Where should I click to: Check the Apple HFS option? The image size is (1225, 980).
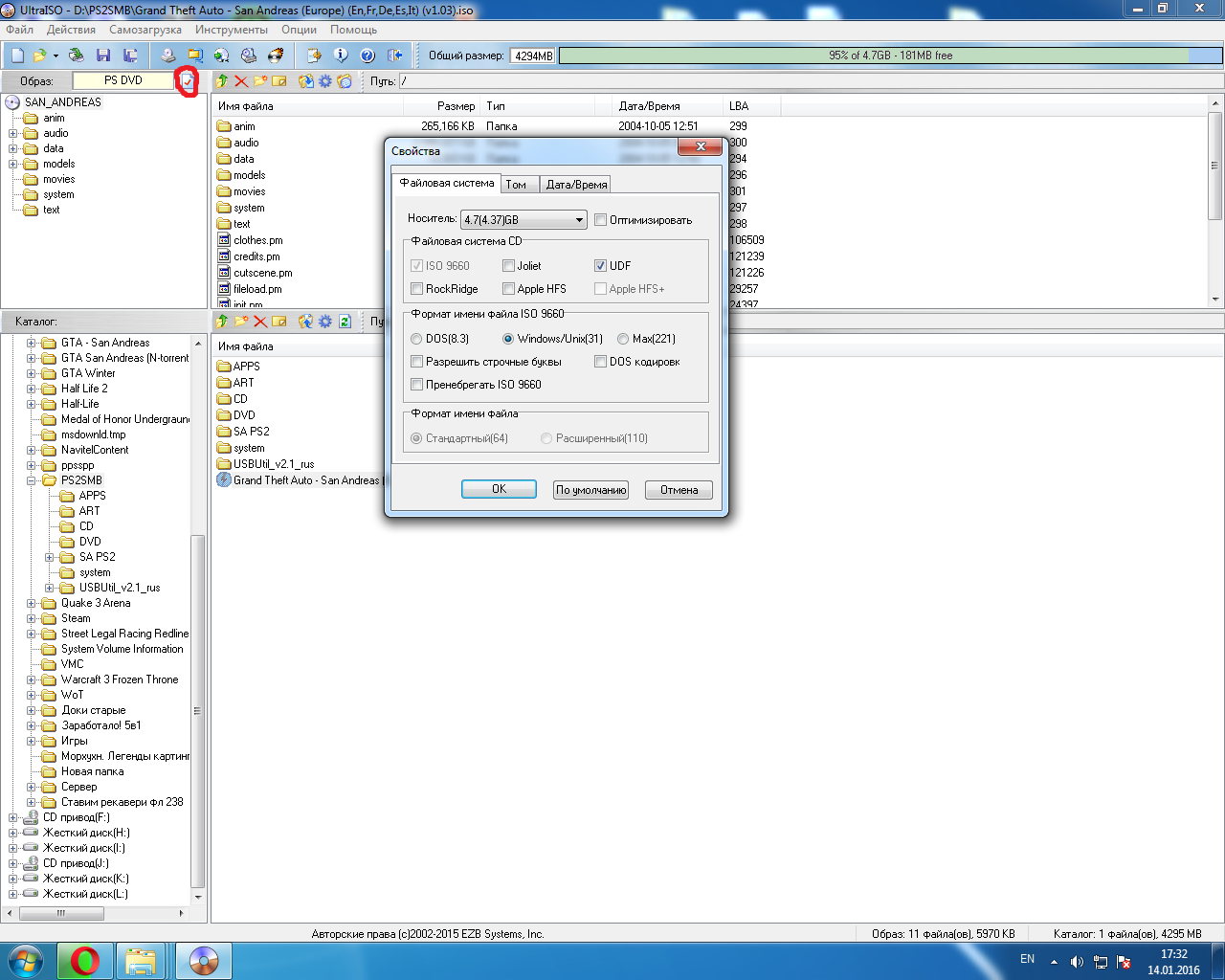508,289
